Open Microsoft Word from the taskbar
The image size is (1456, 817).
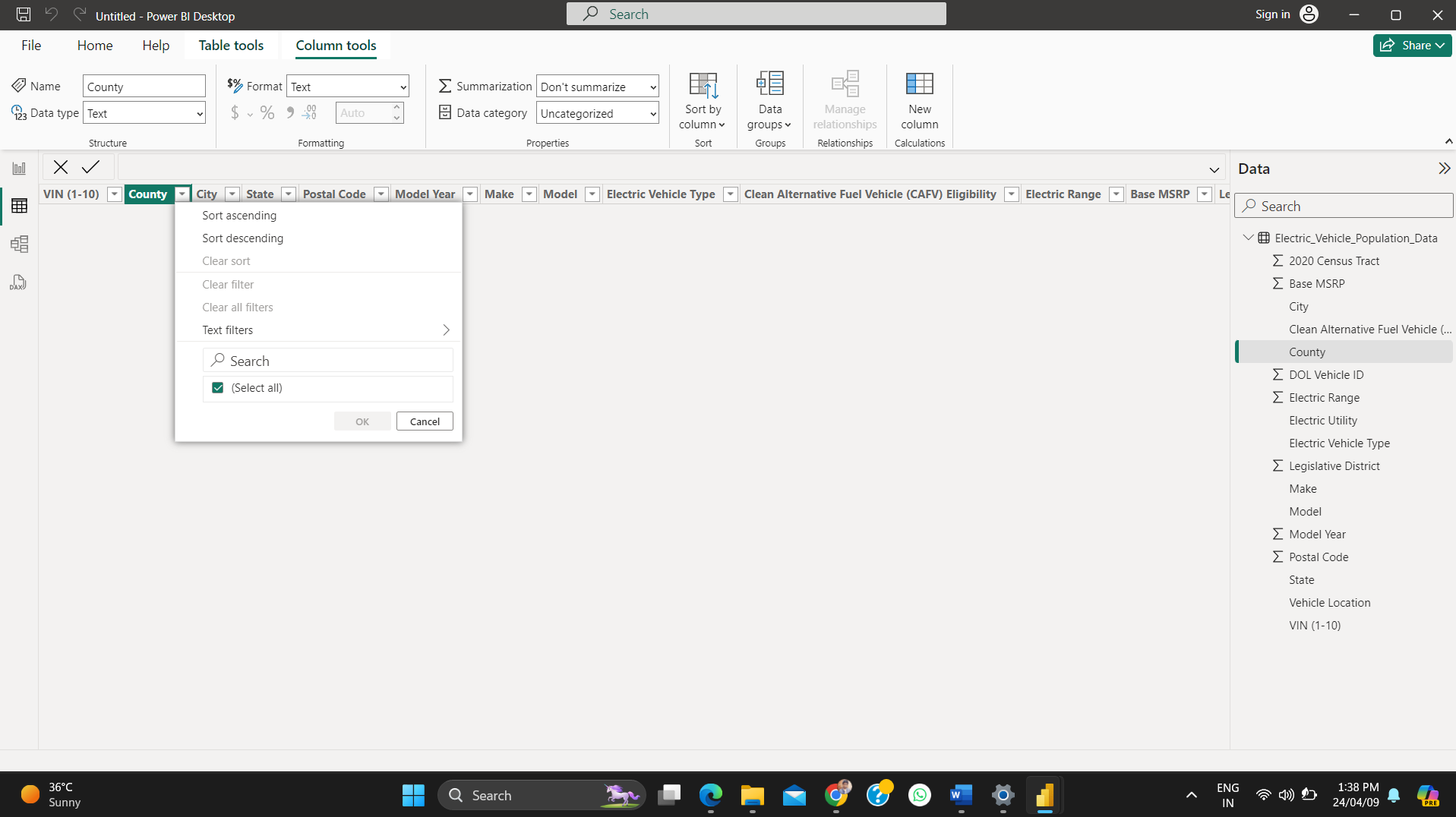(x=961, y=795)
